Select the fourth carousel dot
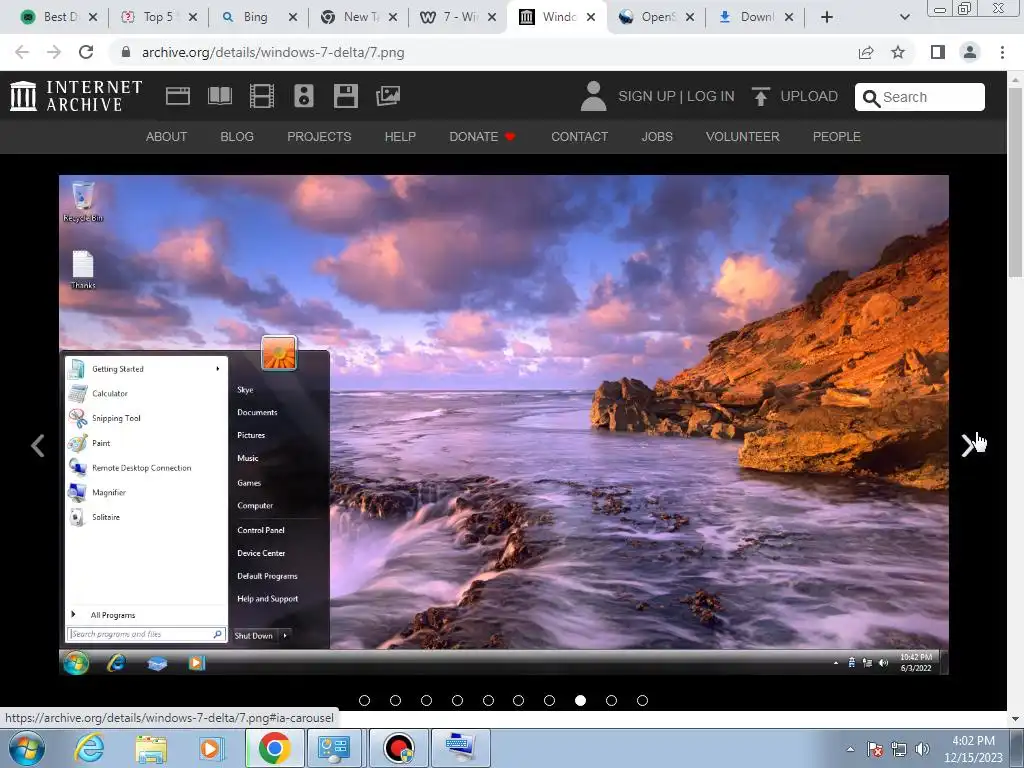Viewport: 1024px width, 768px height. [457, 701]
